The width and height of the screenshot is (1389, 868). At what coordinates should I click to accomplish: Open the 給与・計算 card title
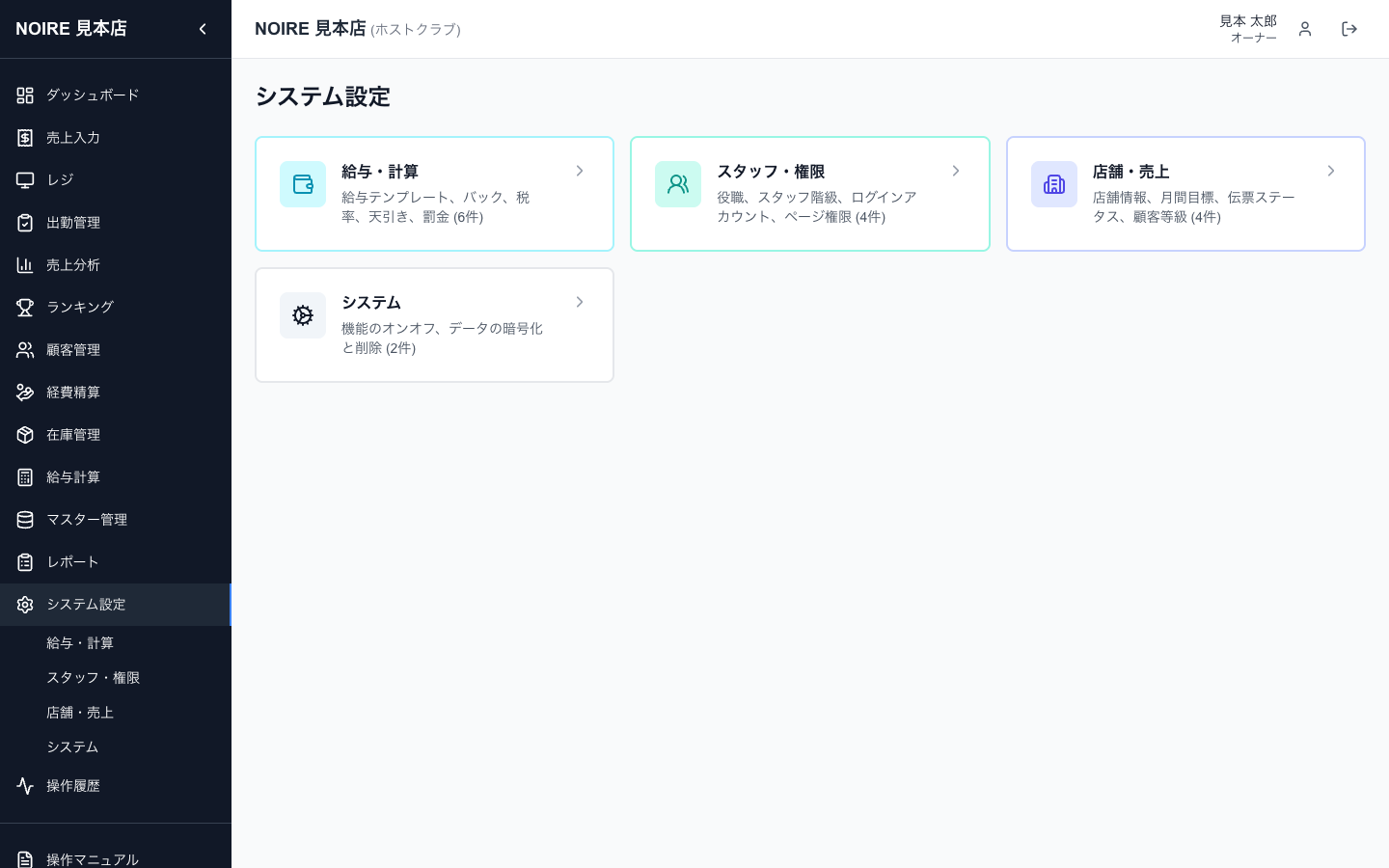point(380,172)
